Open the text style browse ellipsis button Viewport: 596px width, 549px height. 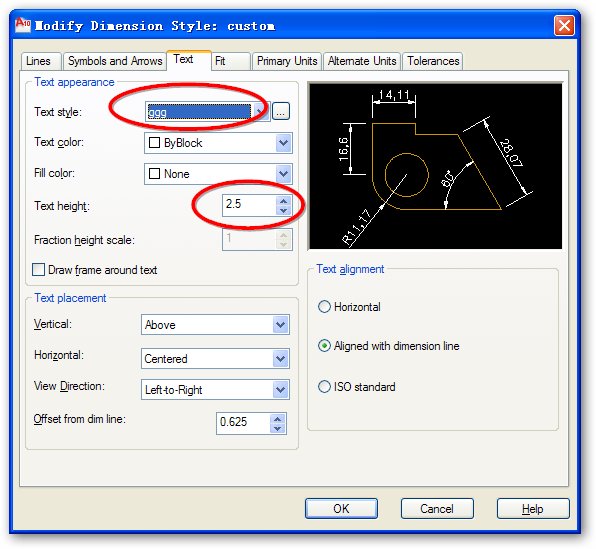281,112
